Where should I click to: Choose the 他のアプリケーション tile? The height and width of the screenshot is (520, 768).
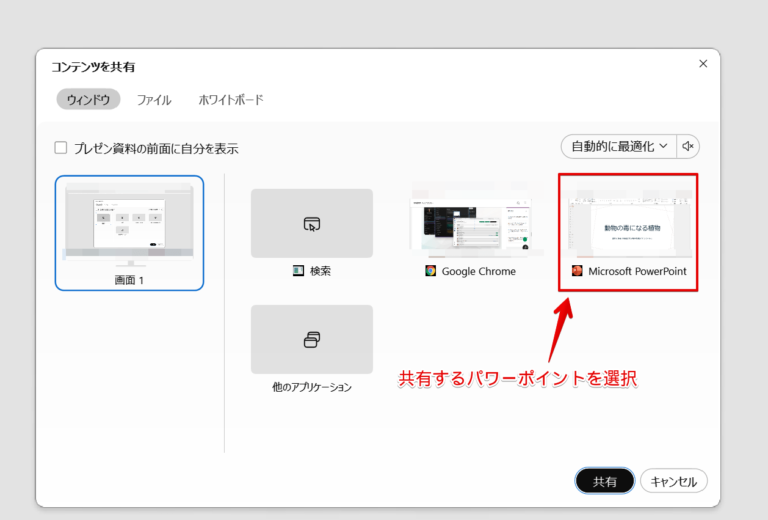point(312,349)
